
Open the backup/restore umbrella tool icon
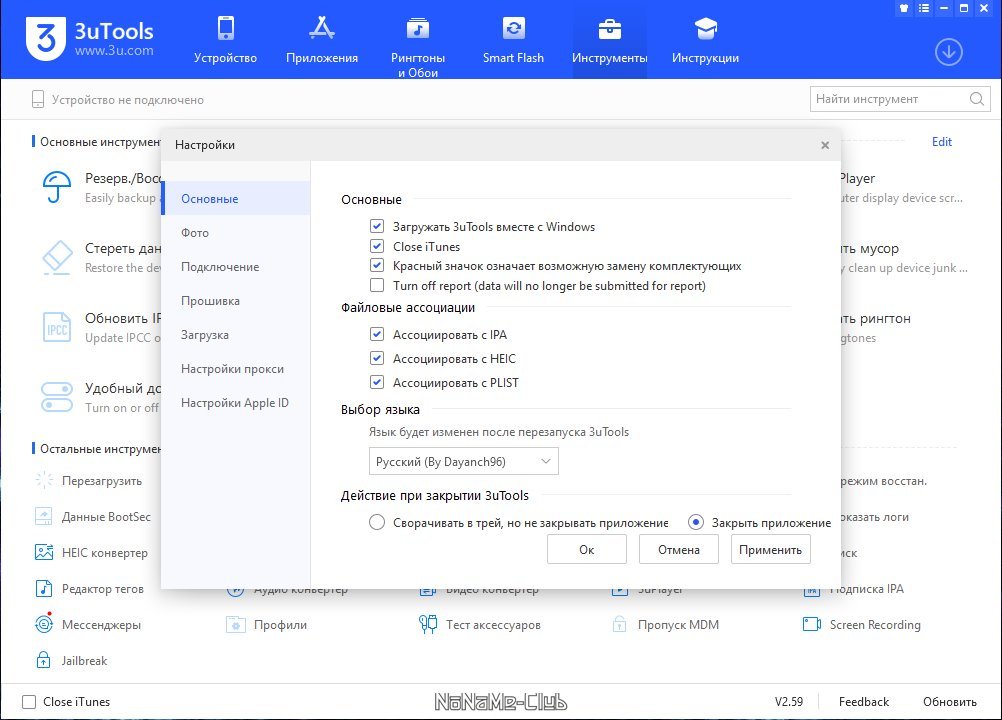[x=56, y=187]
